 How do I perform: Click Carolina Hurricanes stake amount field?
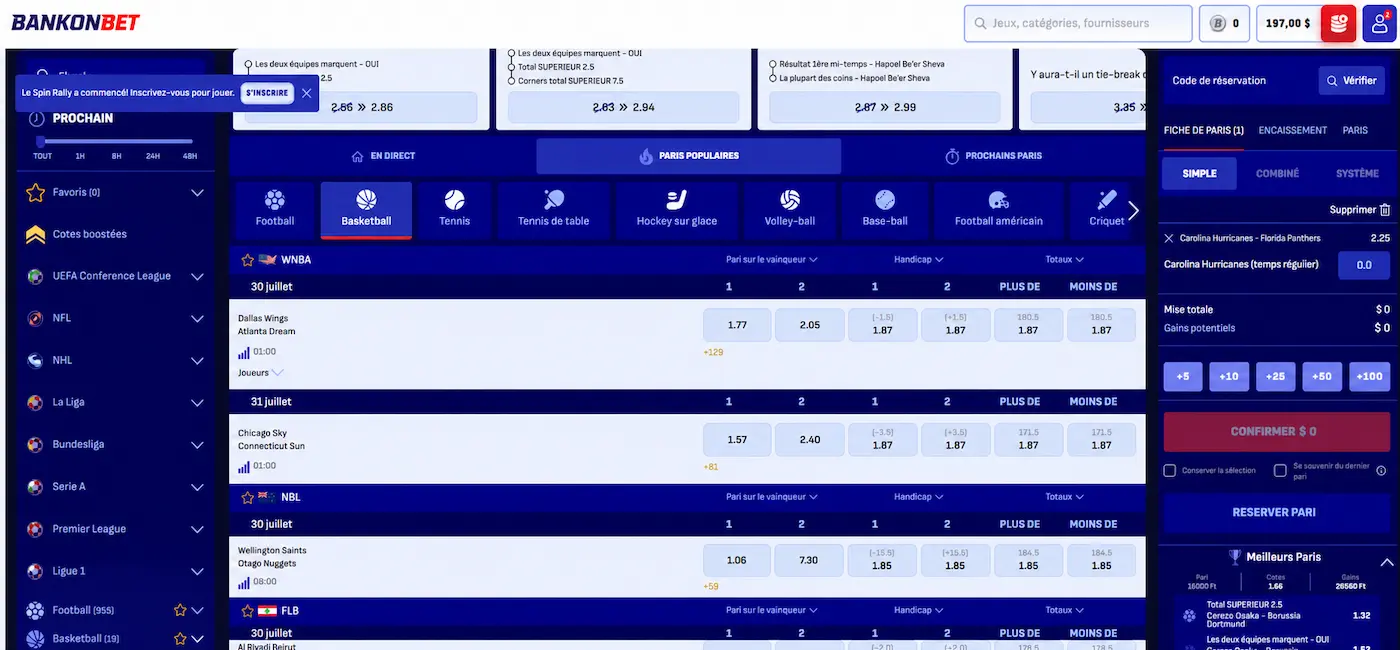(x=1364, y=265)
